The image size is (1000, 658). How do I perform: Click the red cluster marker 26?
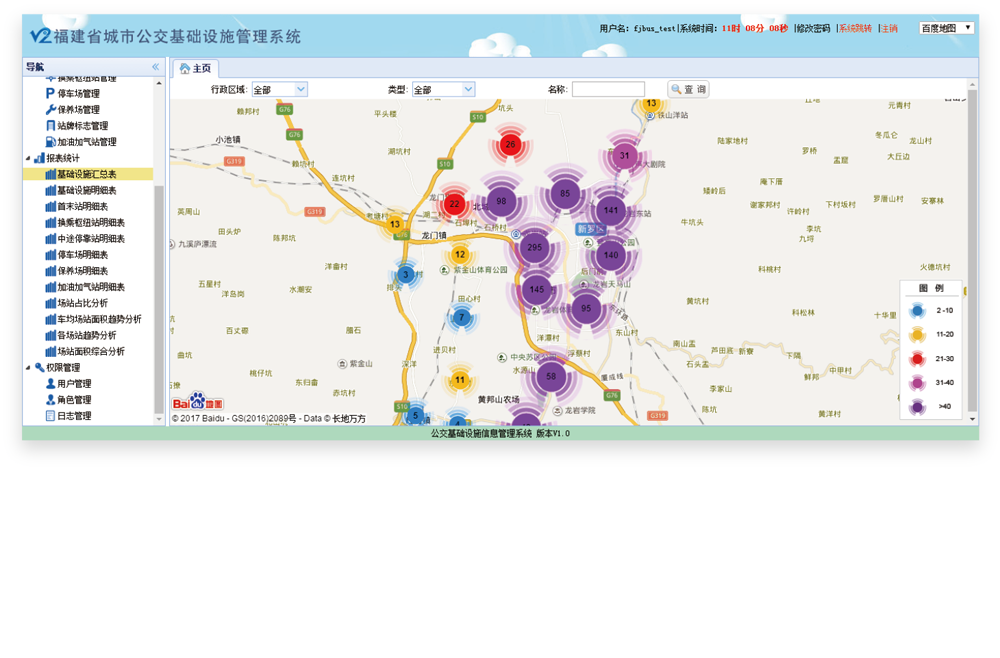pyautogui.click(x=510, y=145)
